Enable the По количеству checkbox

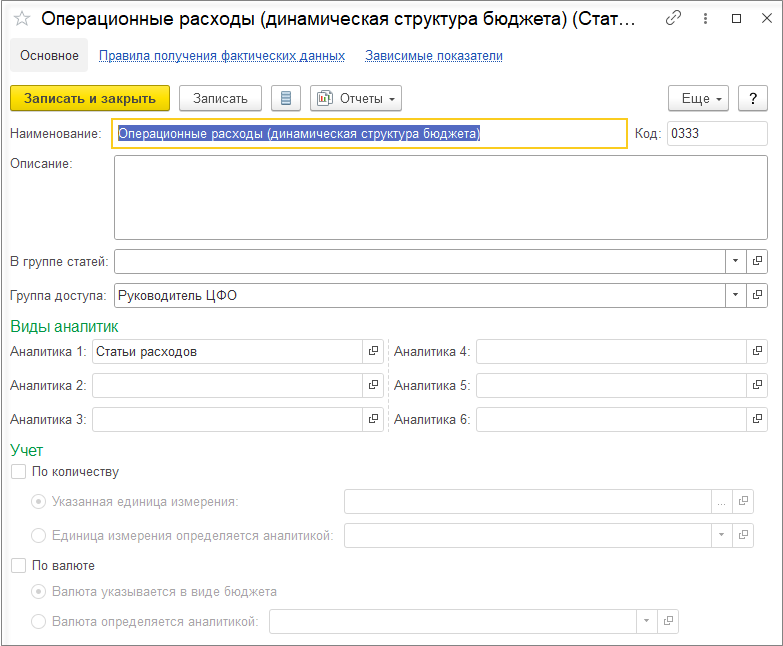18,472
